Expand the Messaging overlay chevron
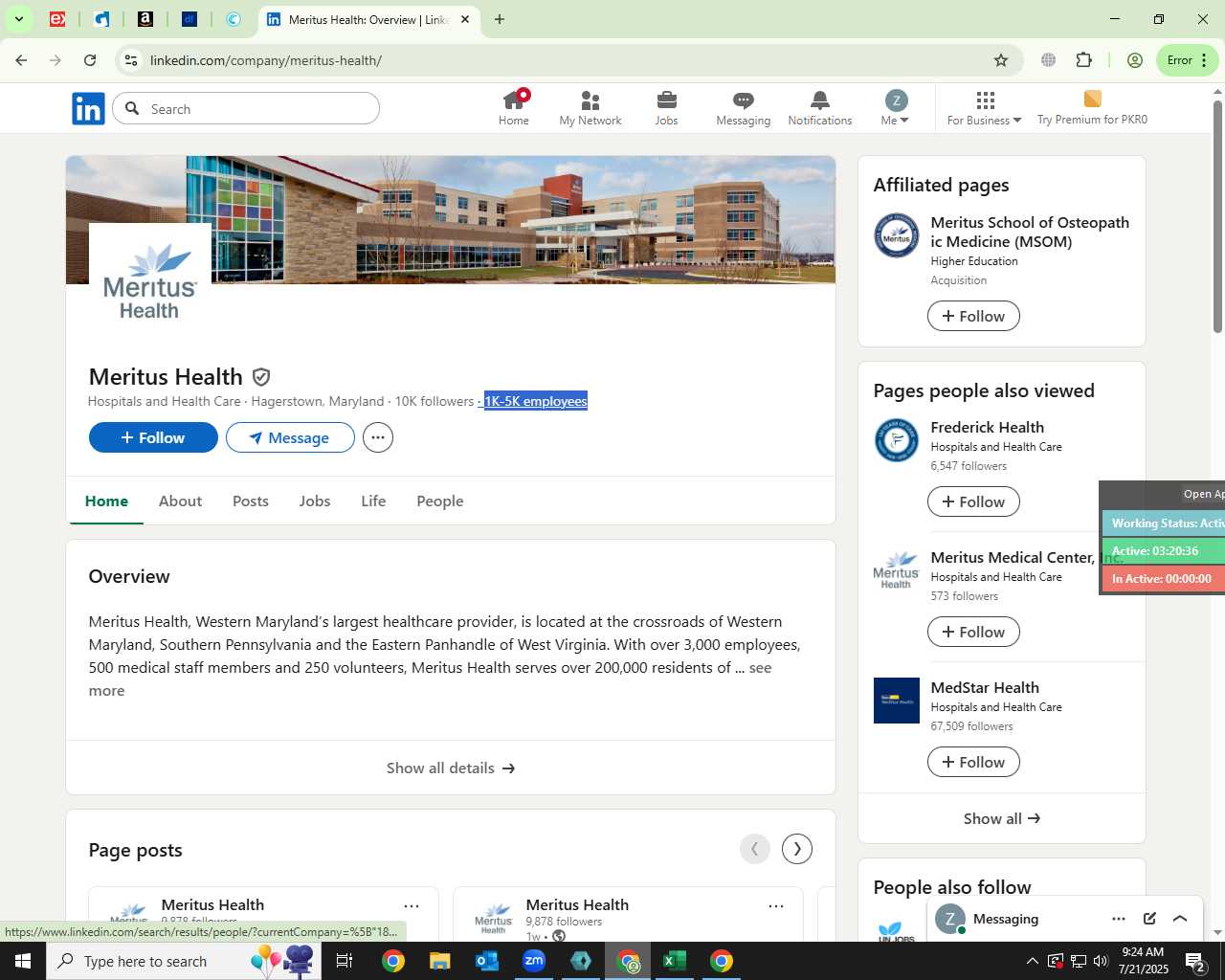Screen dimensions: 1225x980 point(1180,919)
